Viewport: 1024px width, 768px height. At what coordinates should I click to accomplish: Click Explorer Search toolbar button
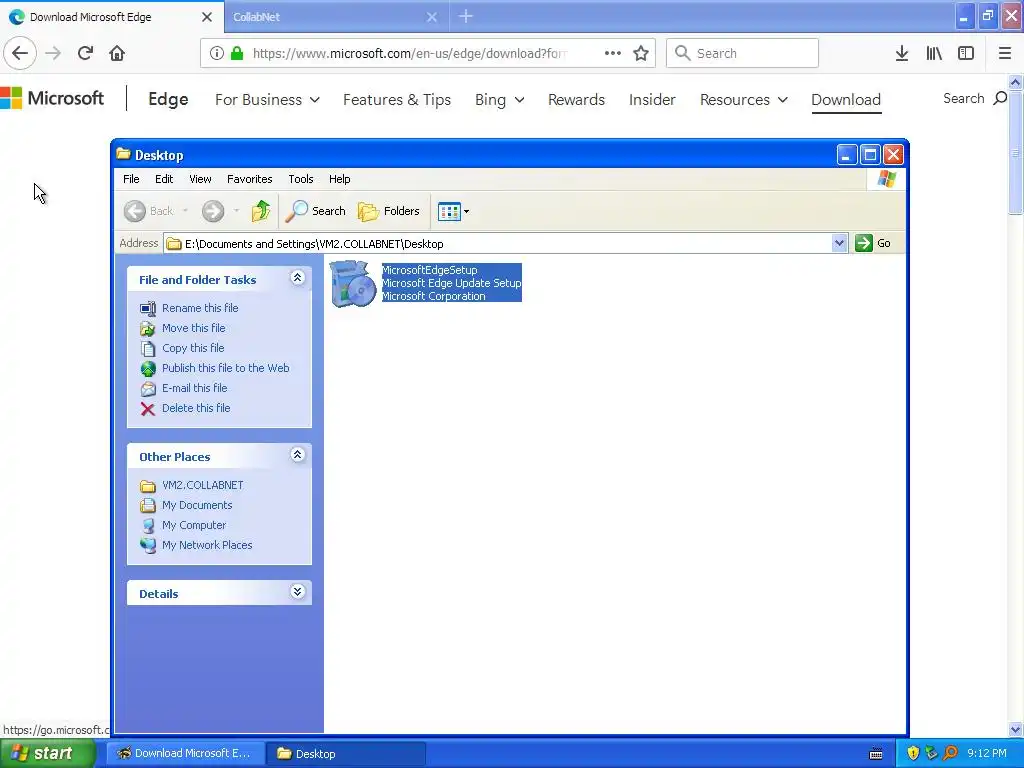tap(315, 210)
